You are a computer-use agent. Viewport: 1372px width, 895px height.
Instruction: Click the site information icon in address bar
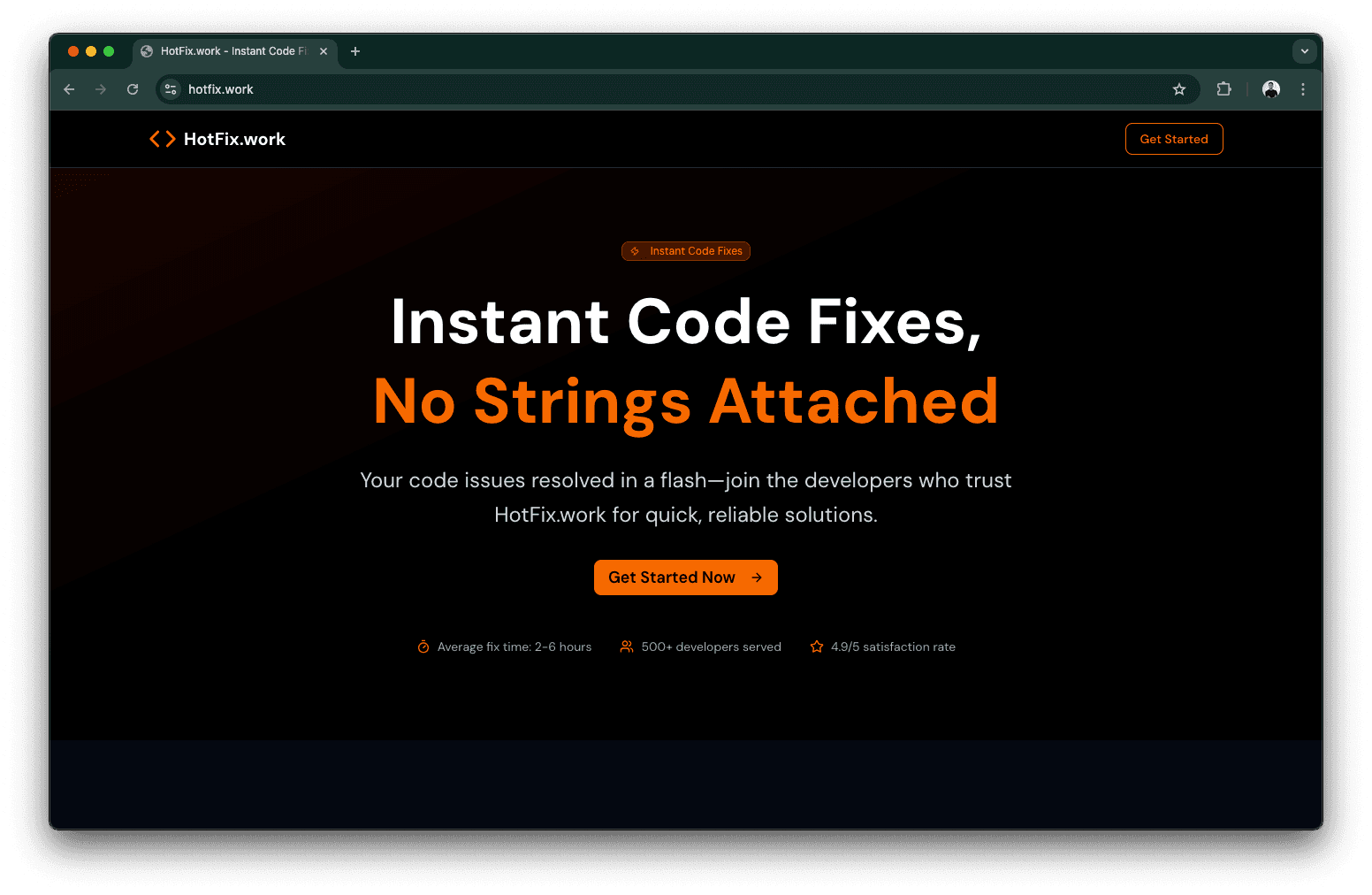[x=169, y=89]
